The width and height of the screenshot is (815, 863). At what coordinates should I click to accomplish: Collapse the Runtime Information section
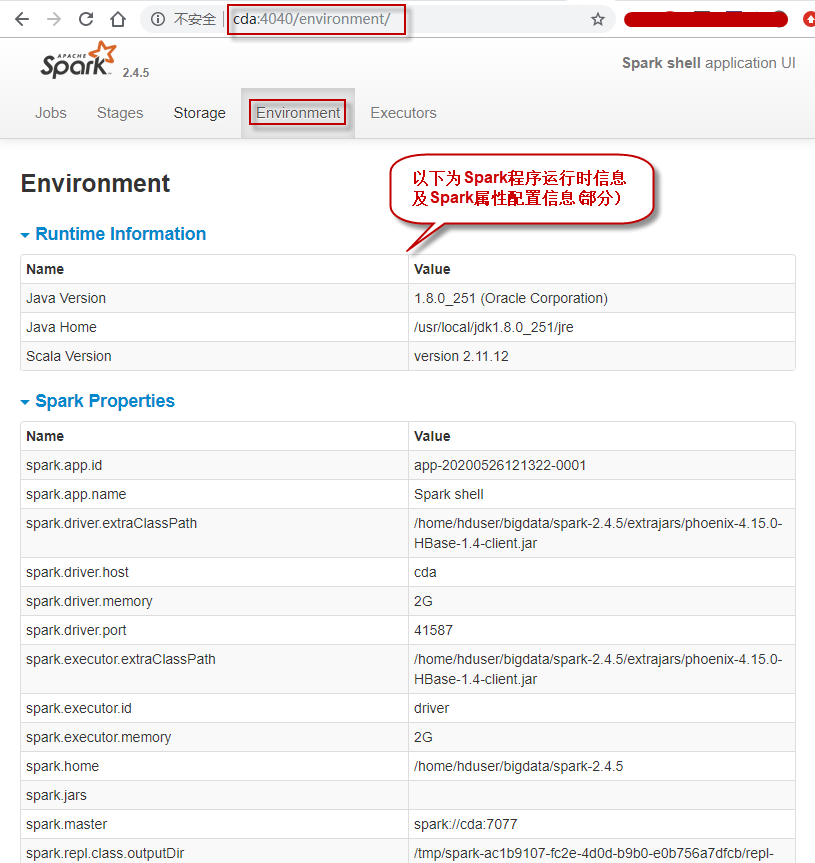tap(26, 235)
